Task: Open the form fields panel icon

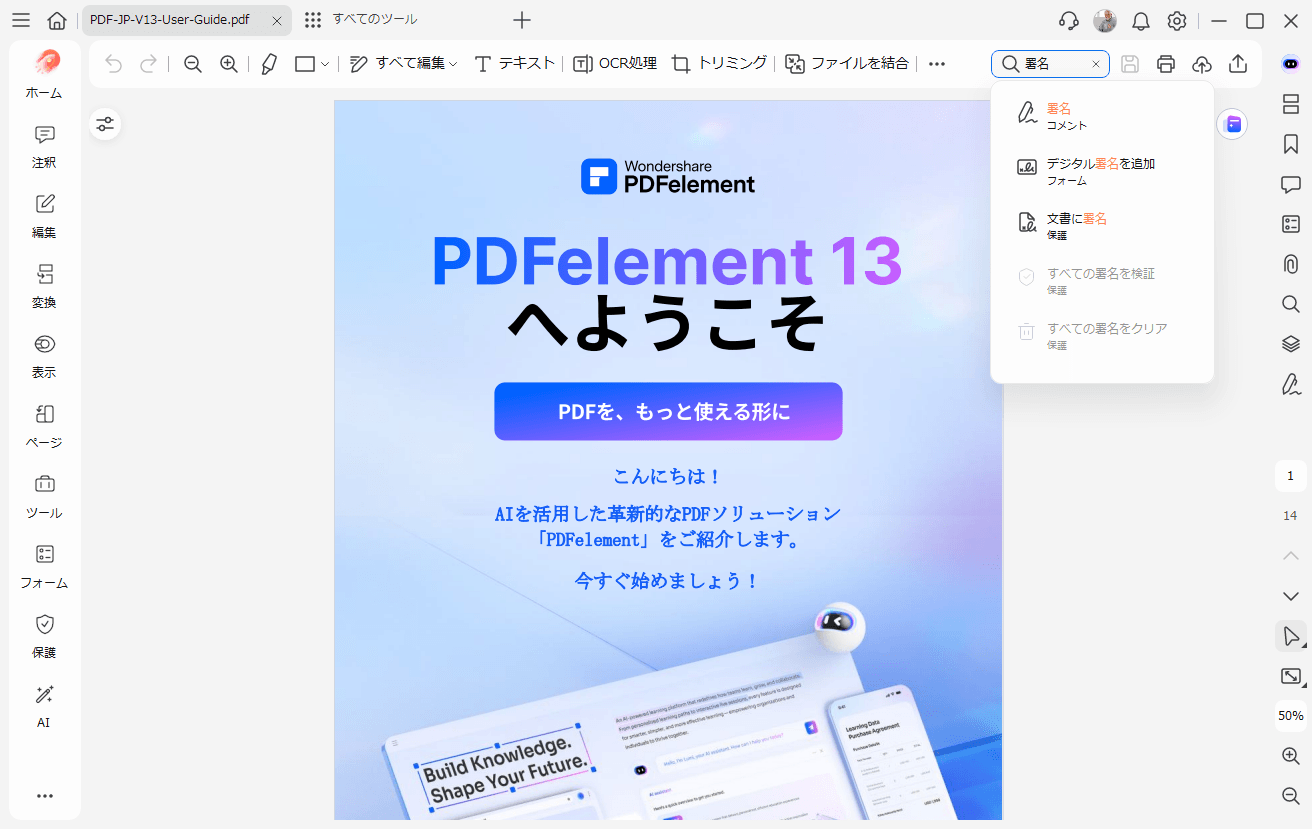Action: pos(1291,224)
